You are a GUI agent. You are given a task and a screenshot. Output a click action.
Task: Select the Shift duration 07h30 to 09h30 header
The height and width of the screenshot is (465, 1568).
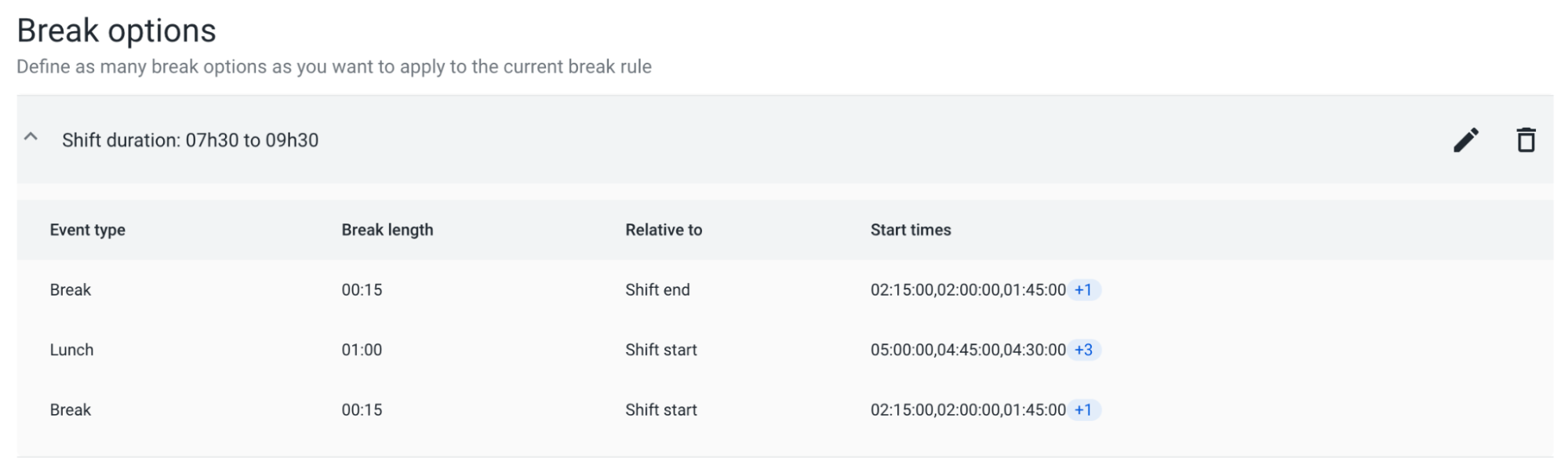[x=191, y=140]
